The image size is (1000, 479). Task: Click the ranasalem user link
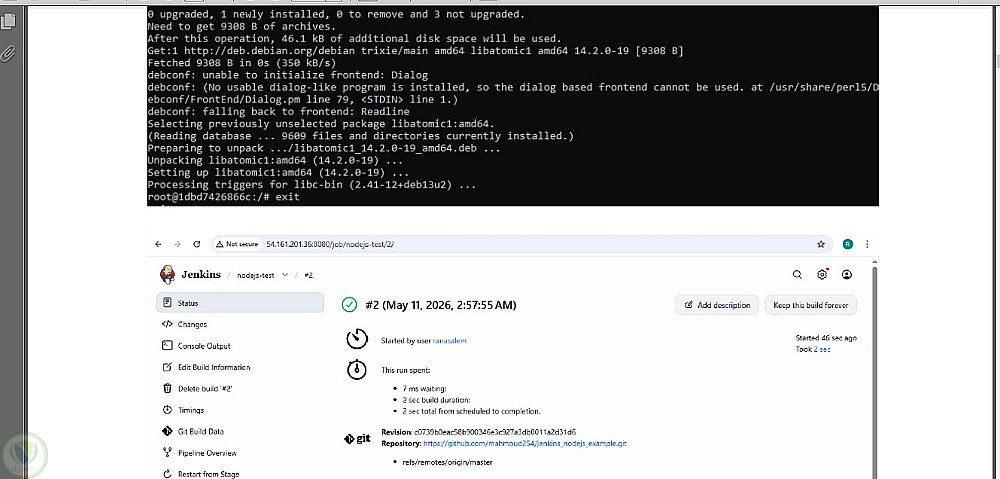pyautogui.click(x=450, y=341)
